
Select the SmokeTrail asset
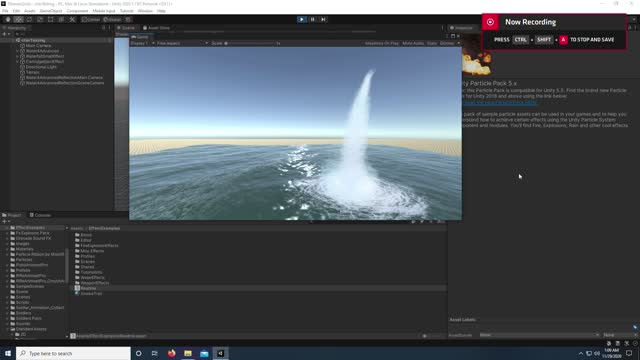(x=91, y=293)
